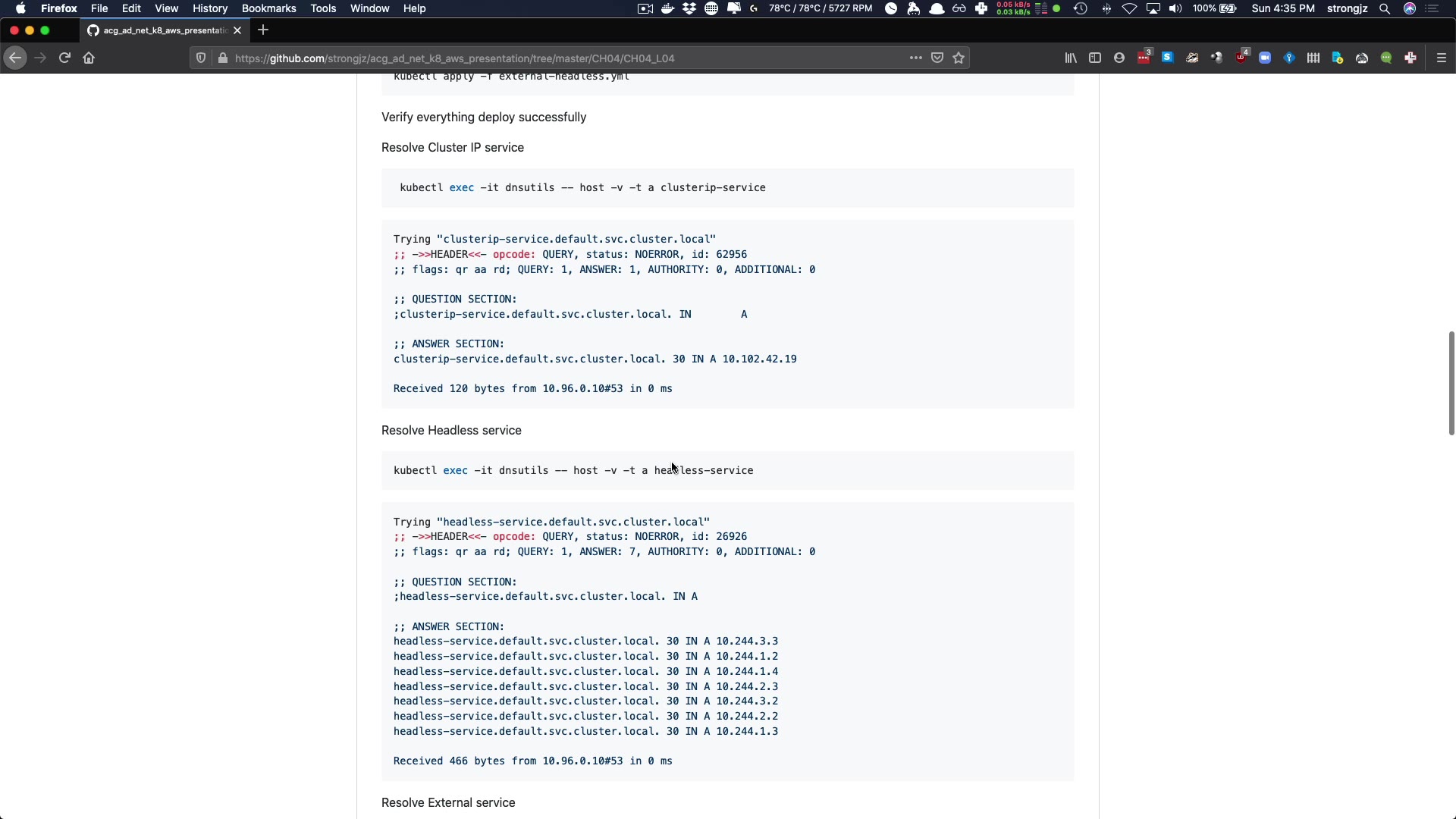
Task: Open the Firefox library icon
Action: (1070, 58)
